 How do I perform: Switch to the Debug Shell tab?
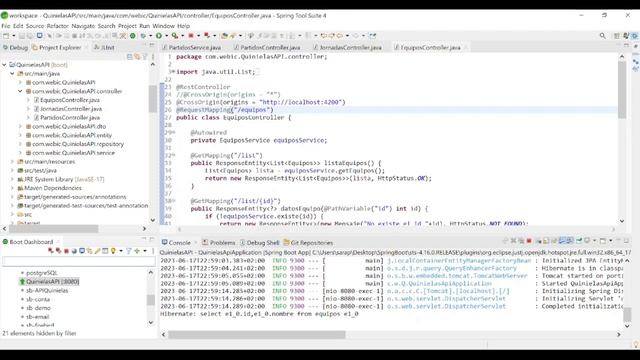pyautogui.click(x=259, y=242)
